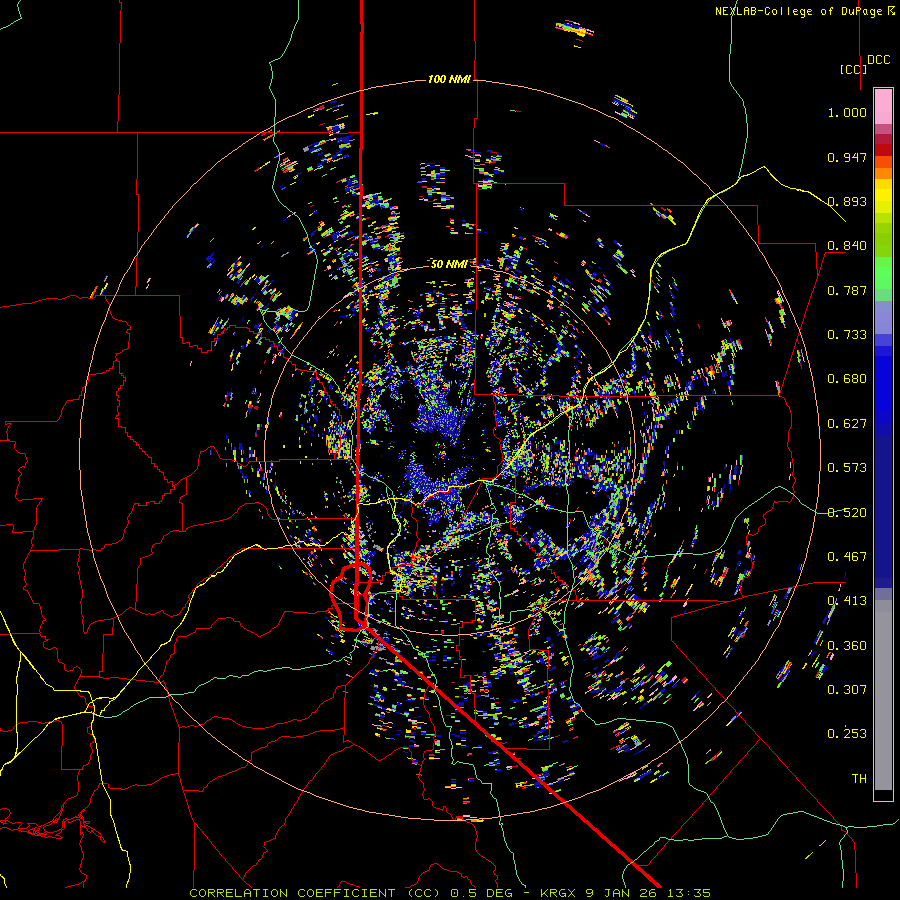Click the TH threshold label
This screenshot has width=900, height=900.
tap(859, 779)
